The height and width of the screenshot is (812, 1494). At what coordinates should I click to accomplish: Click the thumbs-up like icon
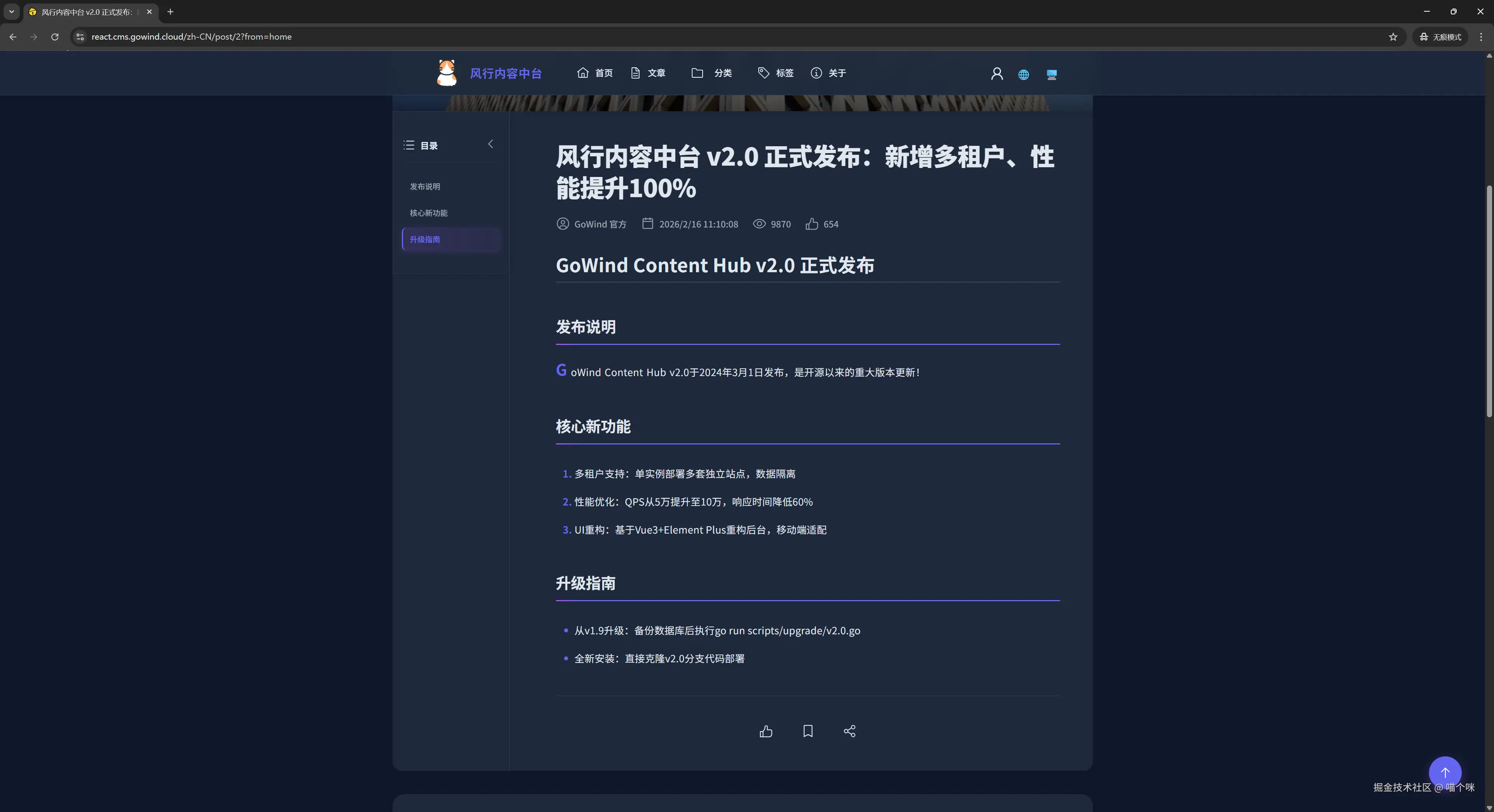[766, 731]
